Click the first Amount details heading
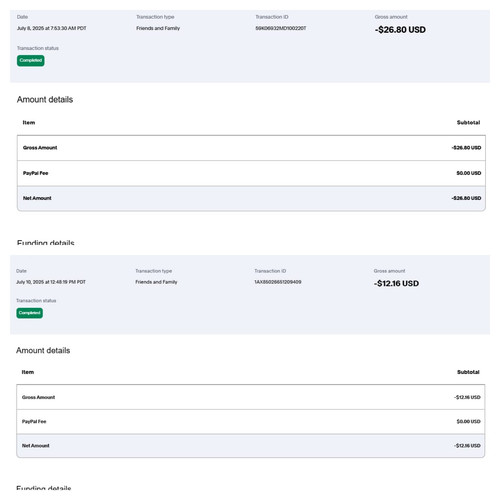This screenshot has width=500, height=500. 45,99
